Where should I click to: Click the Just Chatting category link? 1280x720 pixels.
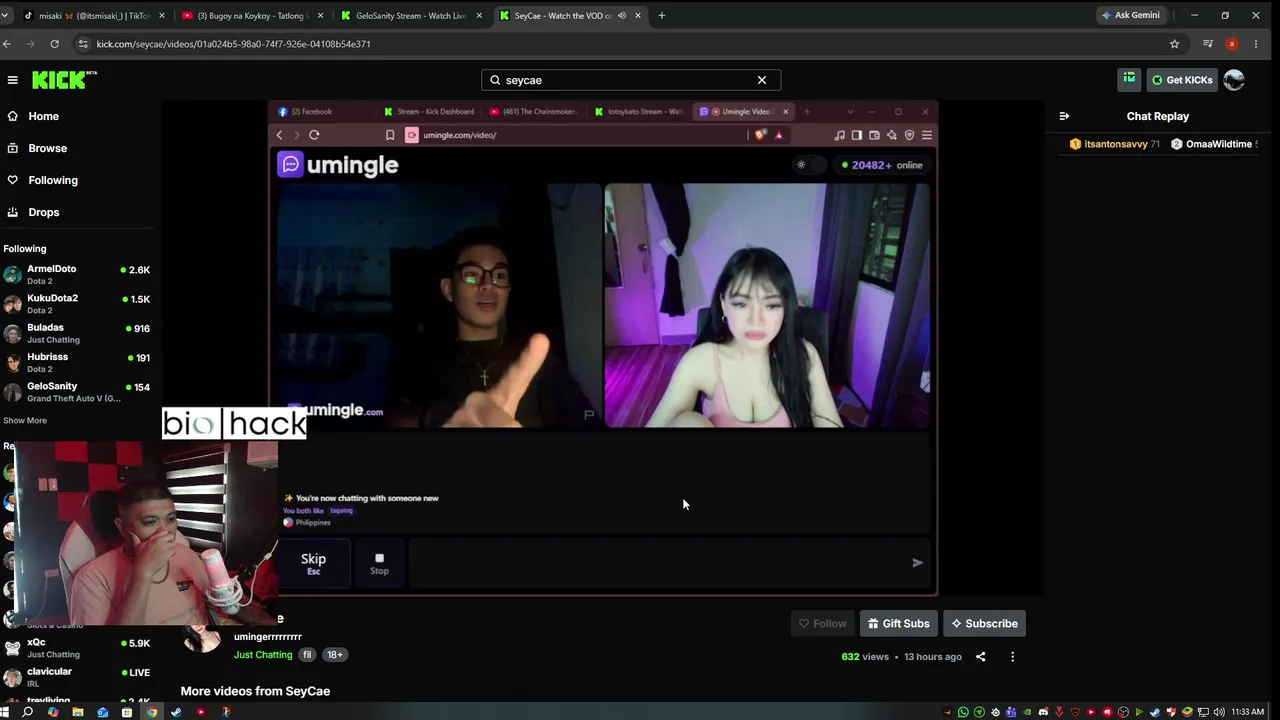[x=263, y=655]
